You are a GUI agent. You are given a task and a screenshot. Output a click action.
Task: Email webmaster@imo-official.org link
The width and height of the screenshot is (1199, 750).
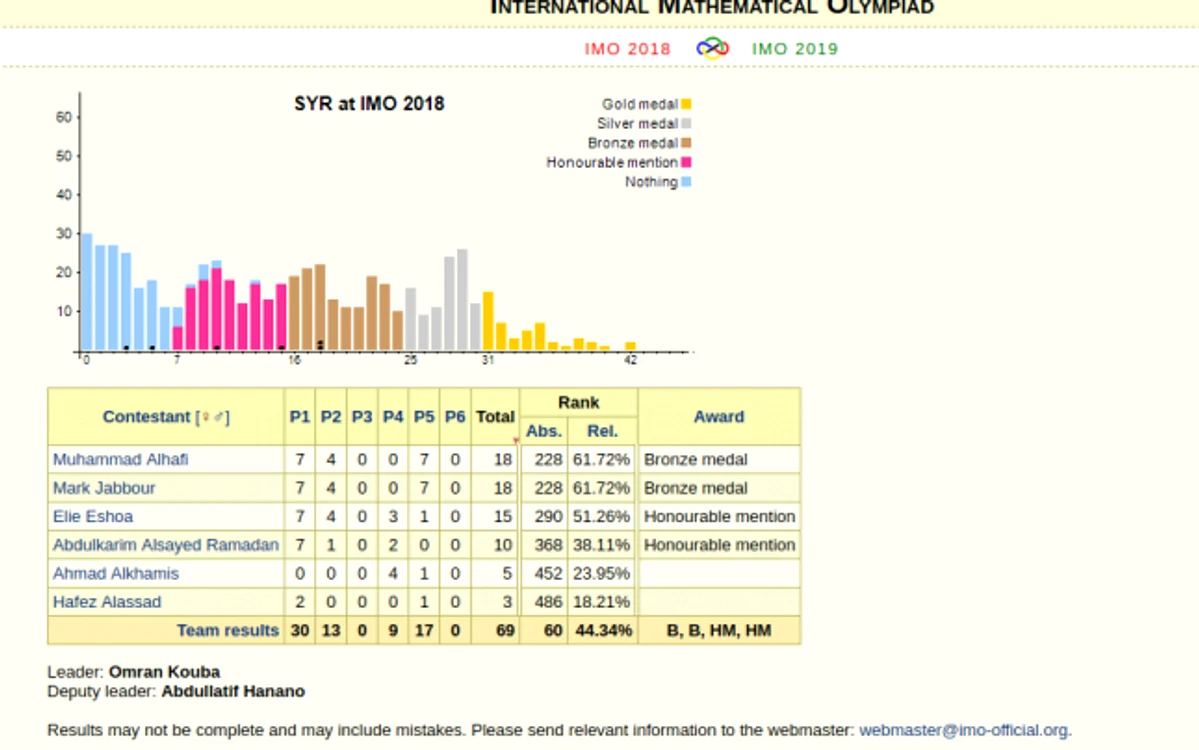[x=963, y=730]
